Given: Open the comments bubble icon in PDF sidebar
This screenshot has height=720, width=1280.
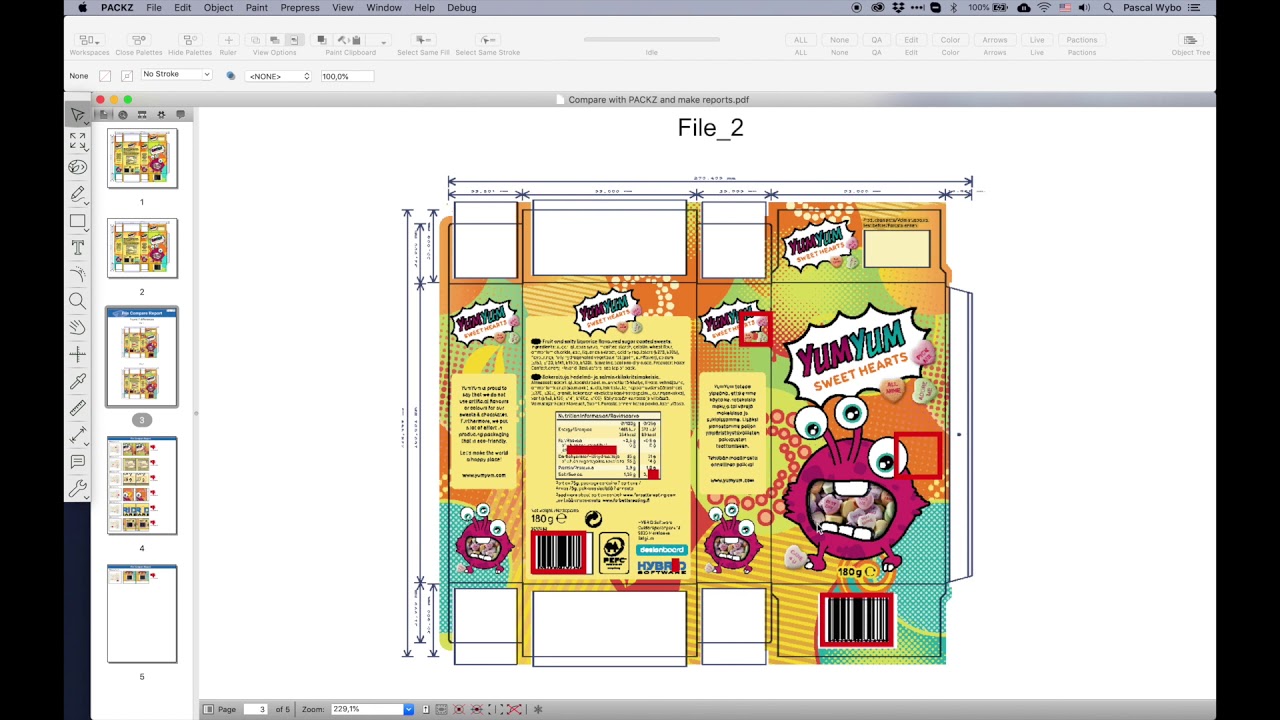Looking at the screenshot, I should pyautogui.click(x=180, y=115).
